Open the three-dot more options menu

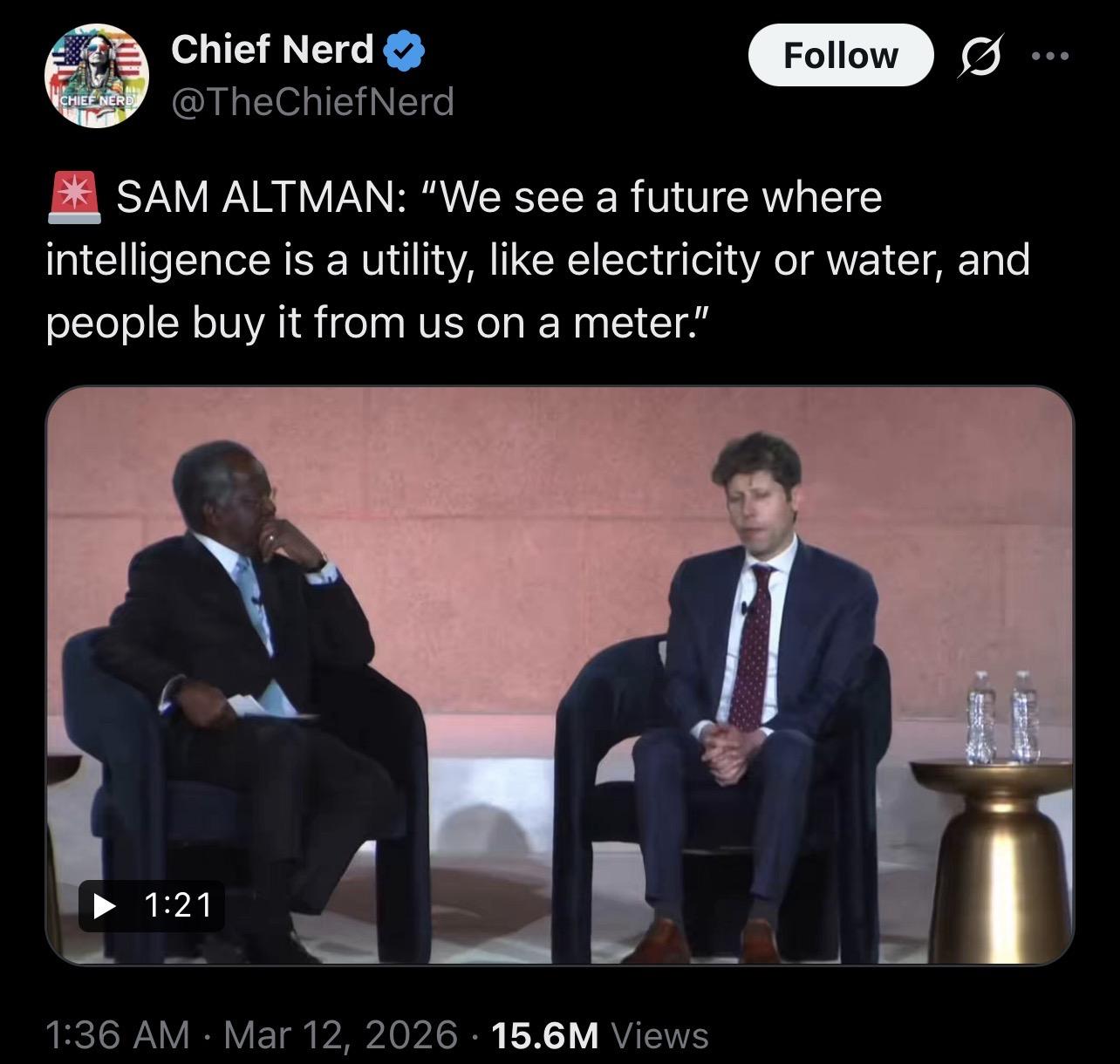coord(1048,57)
